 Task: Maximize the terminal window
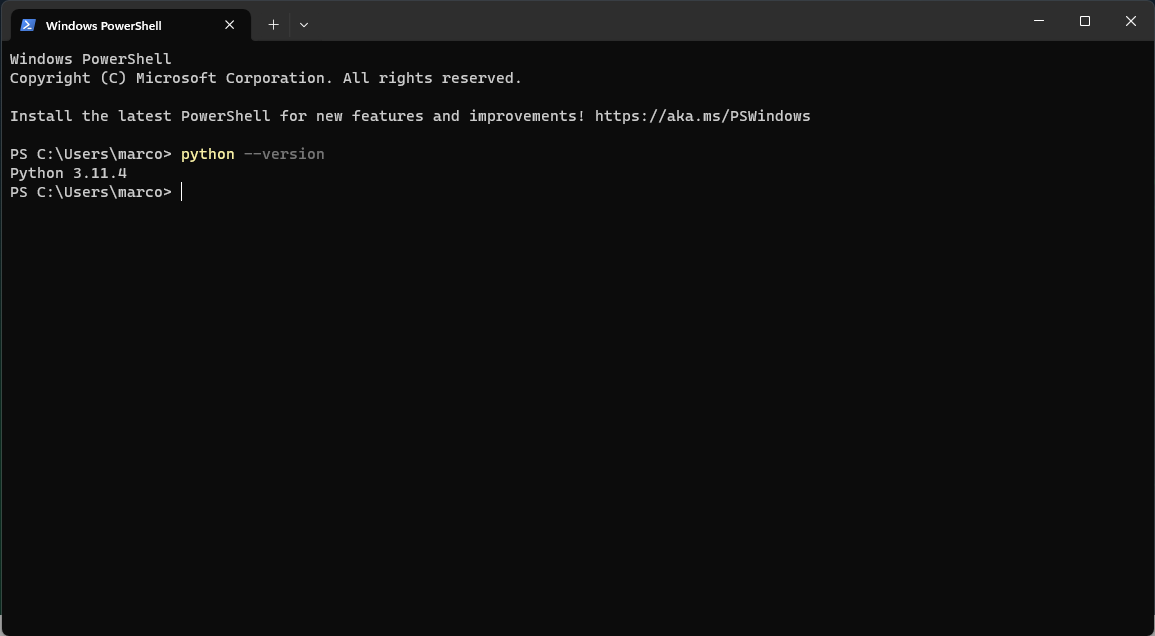click(x=1084, y=20)
